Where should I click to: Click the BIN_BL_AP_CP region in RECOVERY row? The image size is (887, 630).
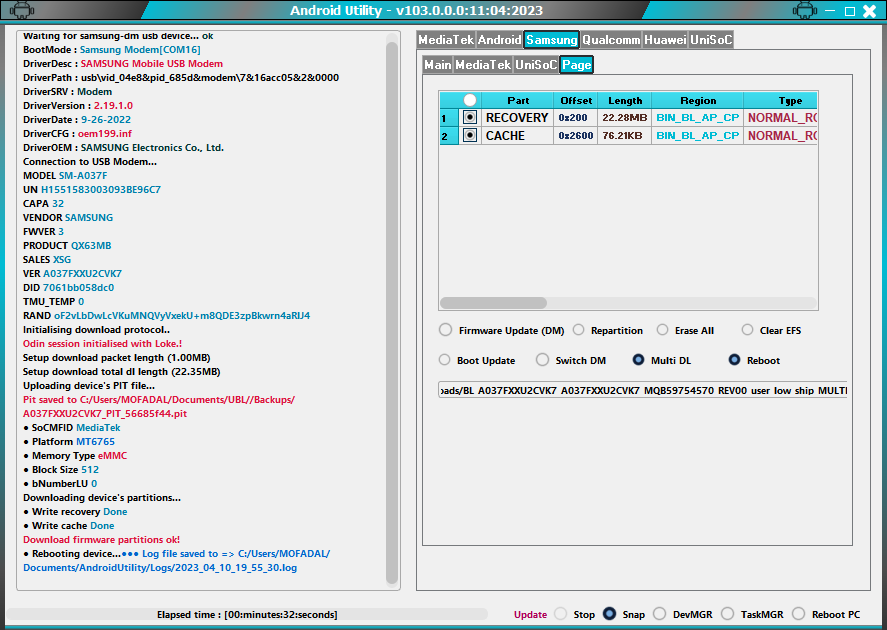698,118
